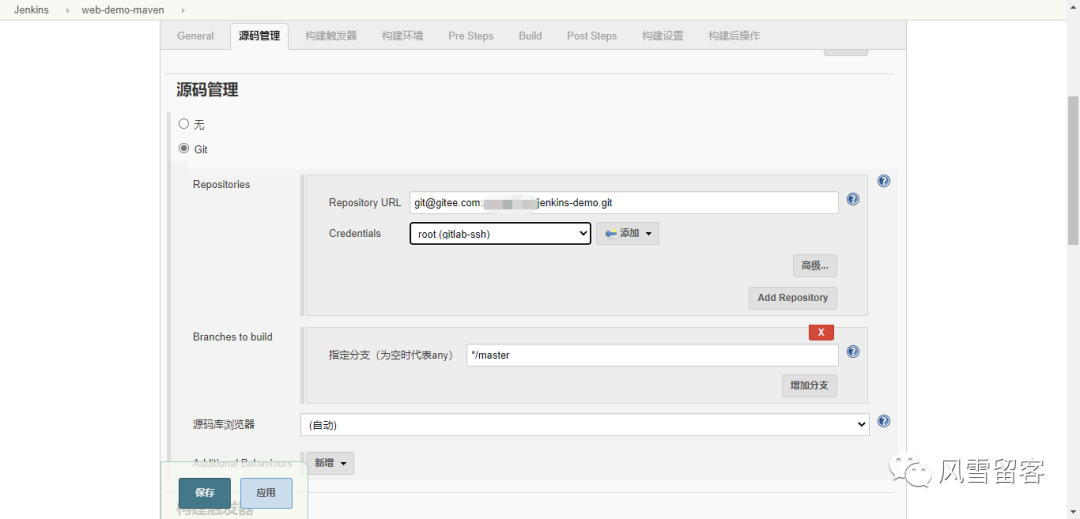Open the Post Steps tab

tap(592, 36)
